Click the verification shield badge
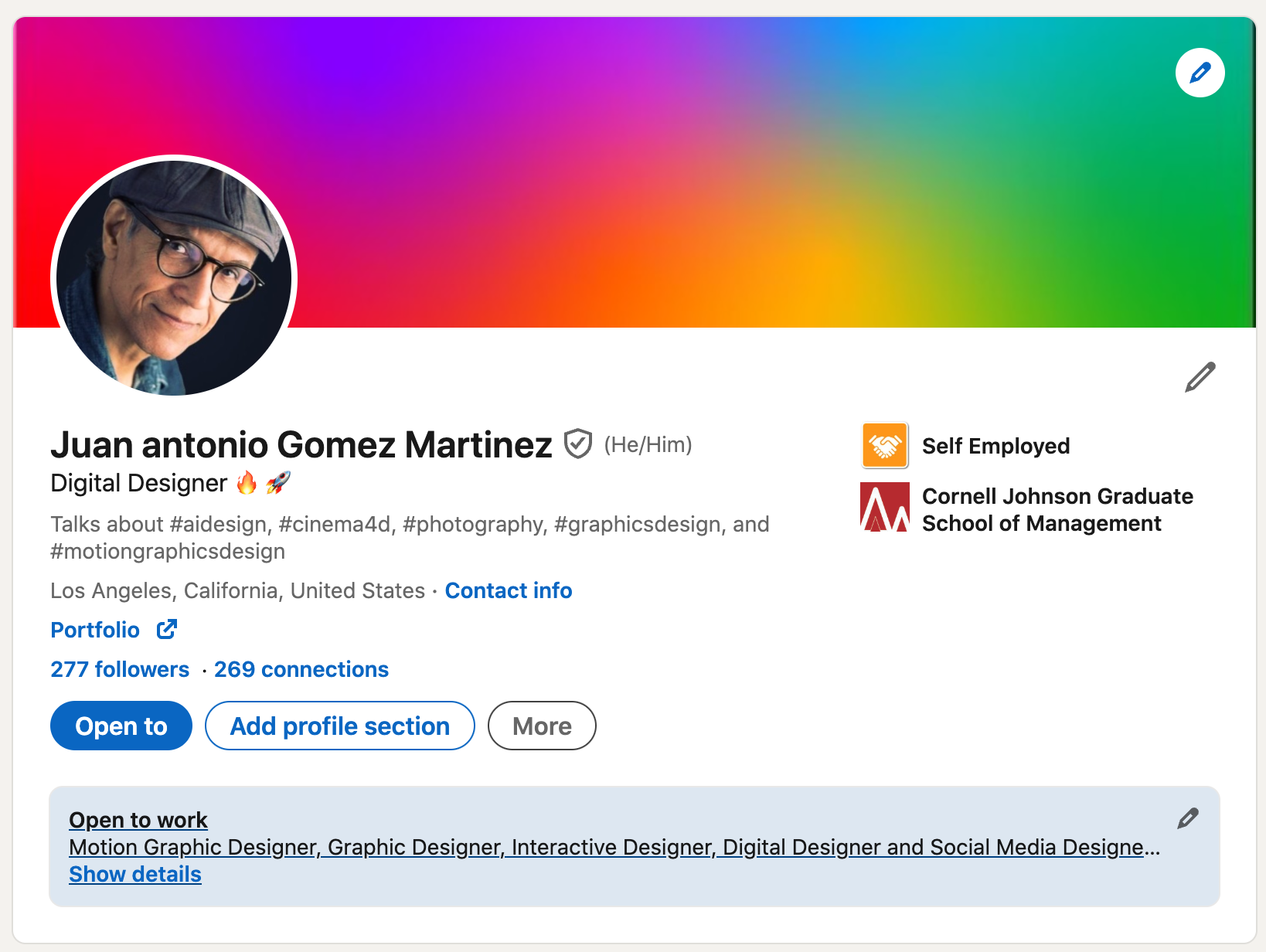Screen dimensions: 1266x952 pyautogui.click(x=577, y=444)
